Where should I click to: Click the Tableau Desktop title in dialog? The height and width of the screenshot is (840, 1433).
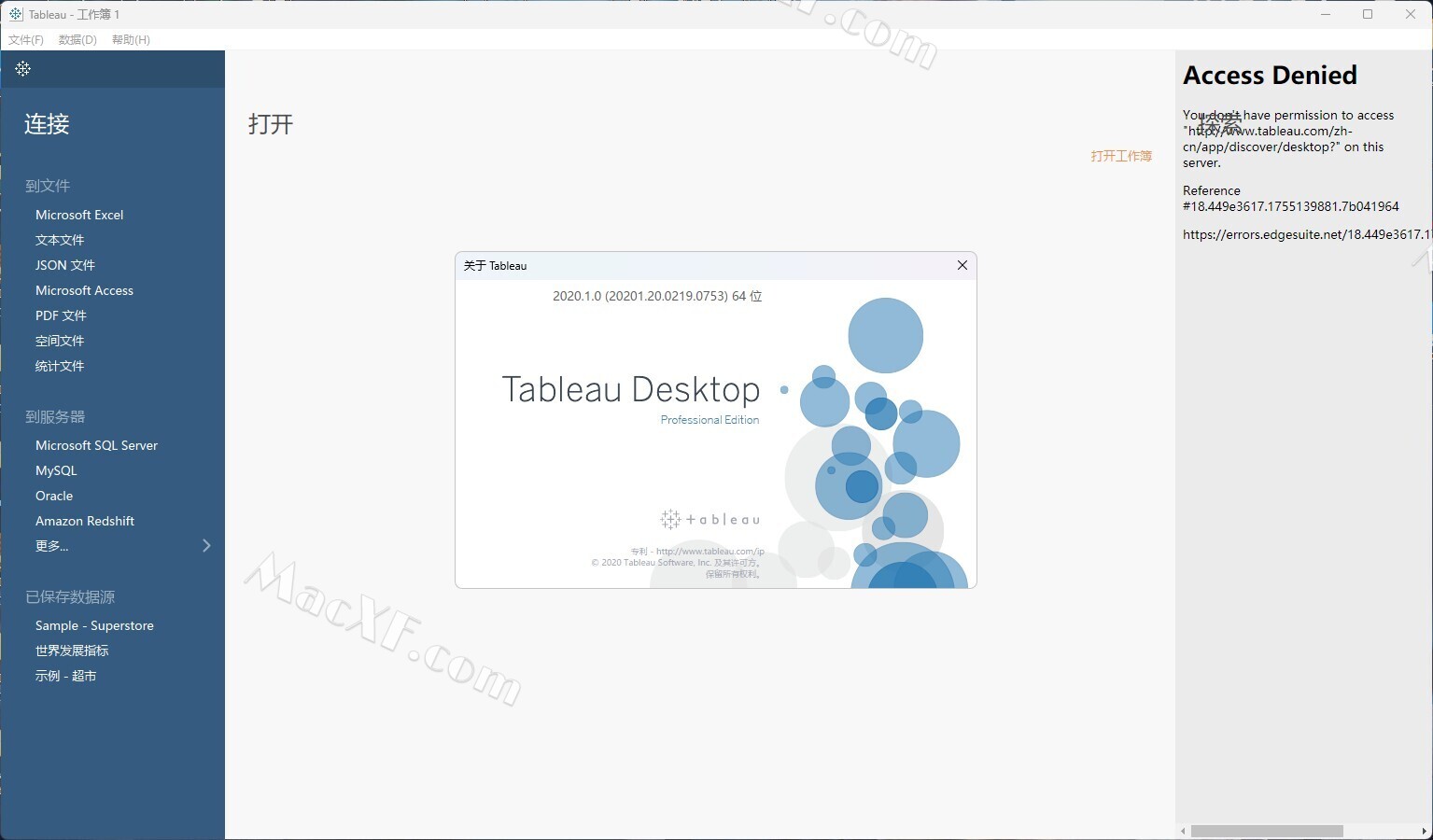coord(631,389)
